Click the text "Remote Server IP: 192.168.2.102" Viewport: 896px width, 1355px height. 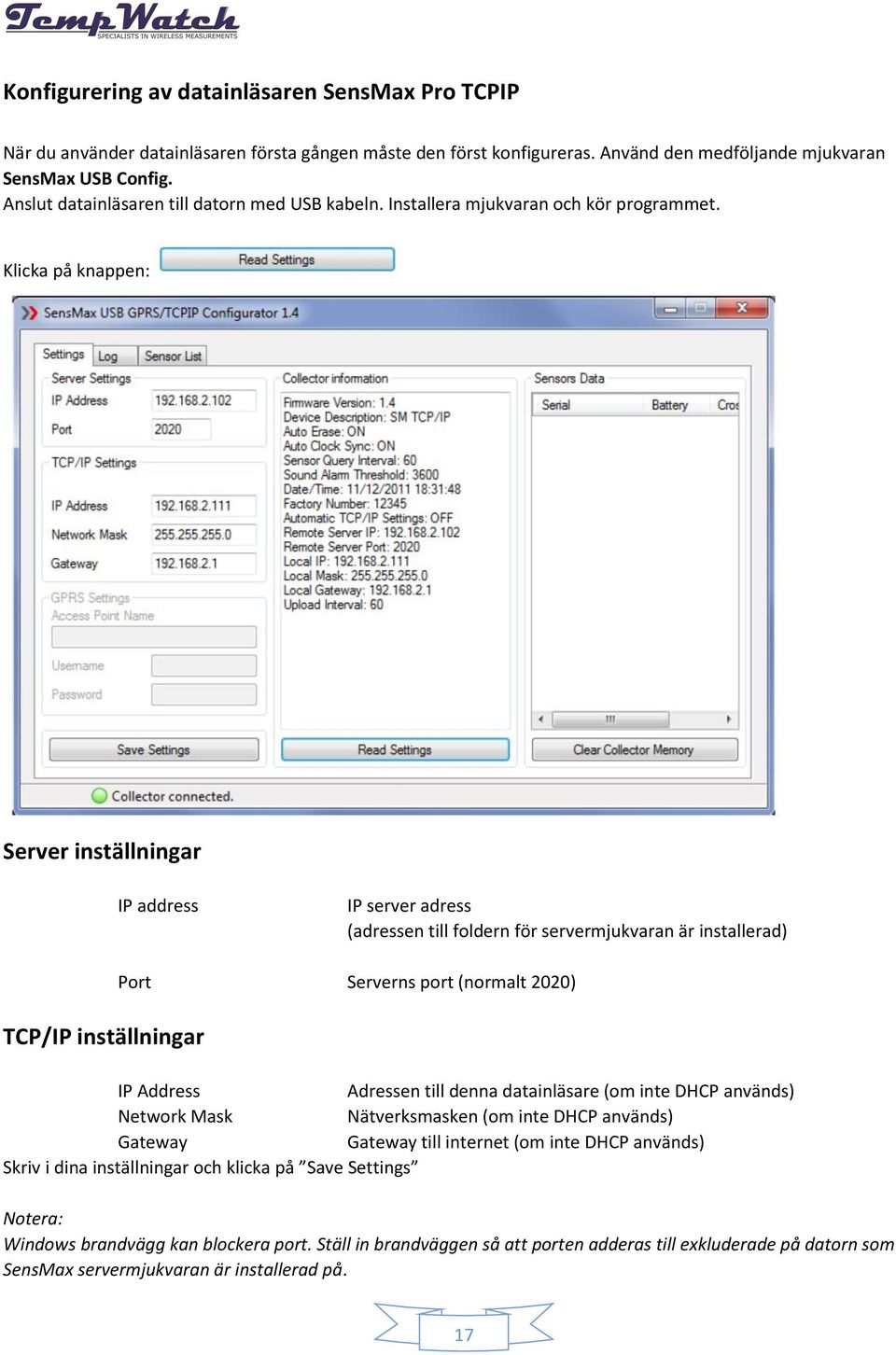click(372, 533)
